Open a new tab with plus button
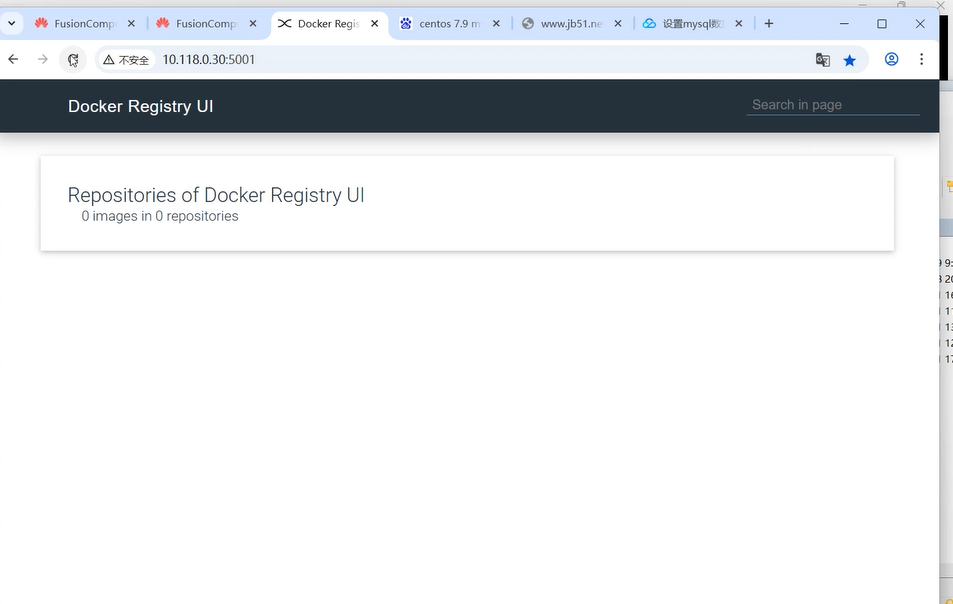 pos(769,24)
